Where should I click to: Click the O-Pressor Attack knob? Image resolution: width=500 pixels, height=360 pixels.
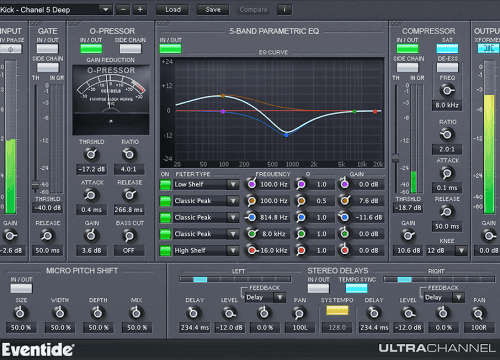click(x=90, y=195)
